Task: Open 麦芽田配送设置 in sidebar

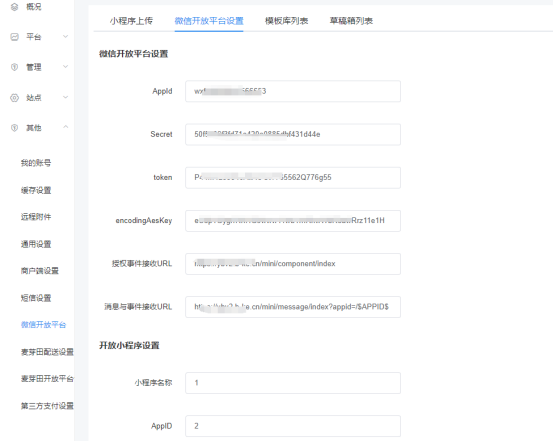Action: [x=47, y=352]
